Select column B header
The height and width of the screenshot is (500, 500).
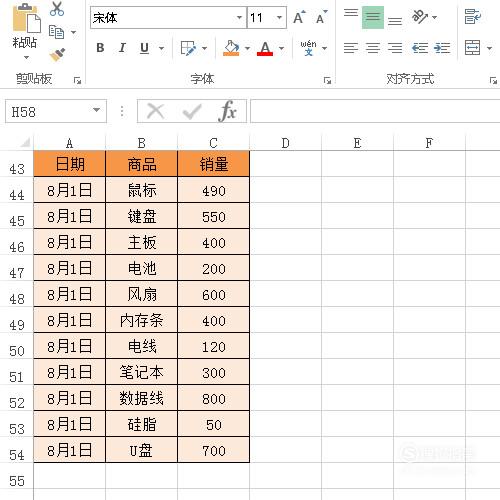142,143
